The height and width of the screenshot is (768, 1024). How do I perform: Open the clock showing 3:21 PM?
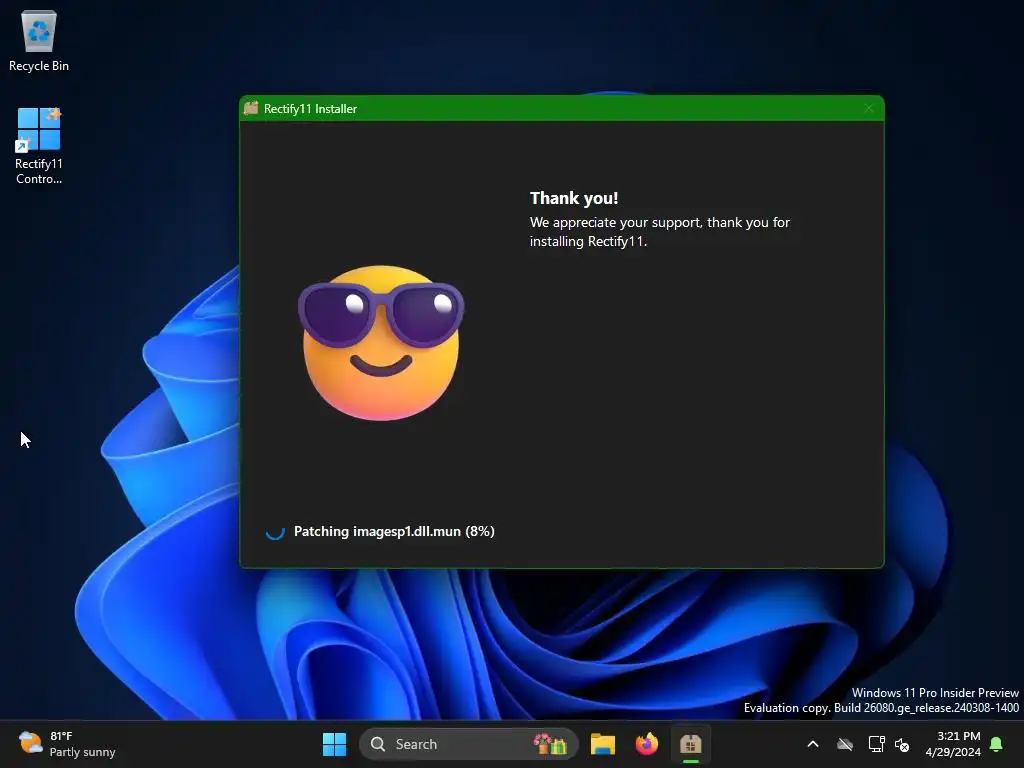(953, 744)
